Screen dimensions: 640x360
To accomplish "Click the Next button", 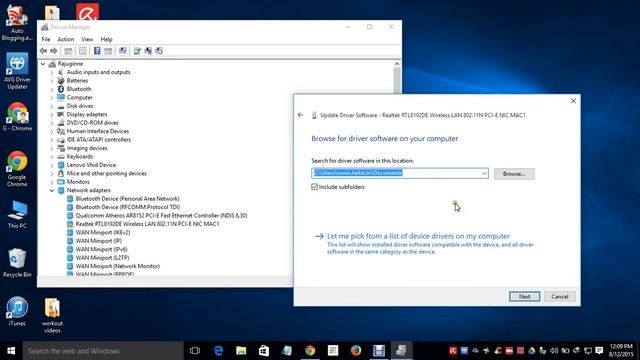I will (524, 296).
